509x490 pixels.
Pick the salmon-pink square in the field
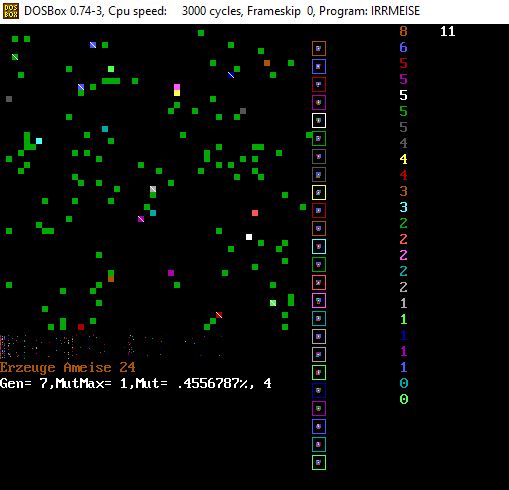click(255, 213)
